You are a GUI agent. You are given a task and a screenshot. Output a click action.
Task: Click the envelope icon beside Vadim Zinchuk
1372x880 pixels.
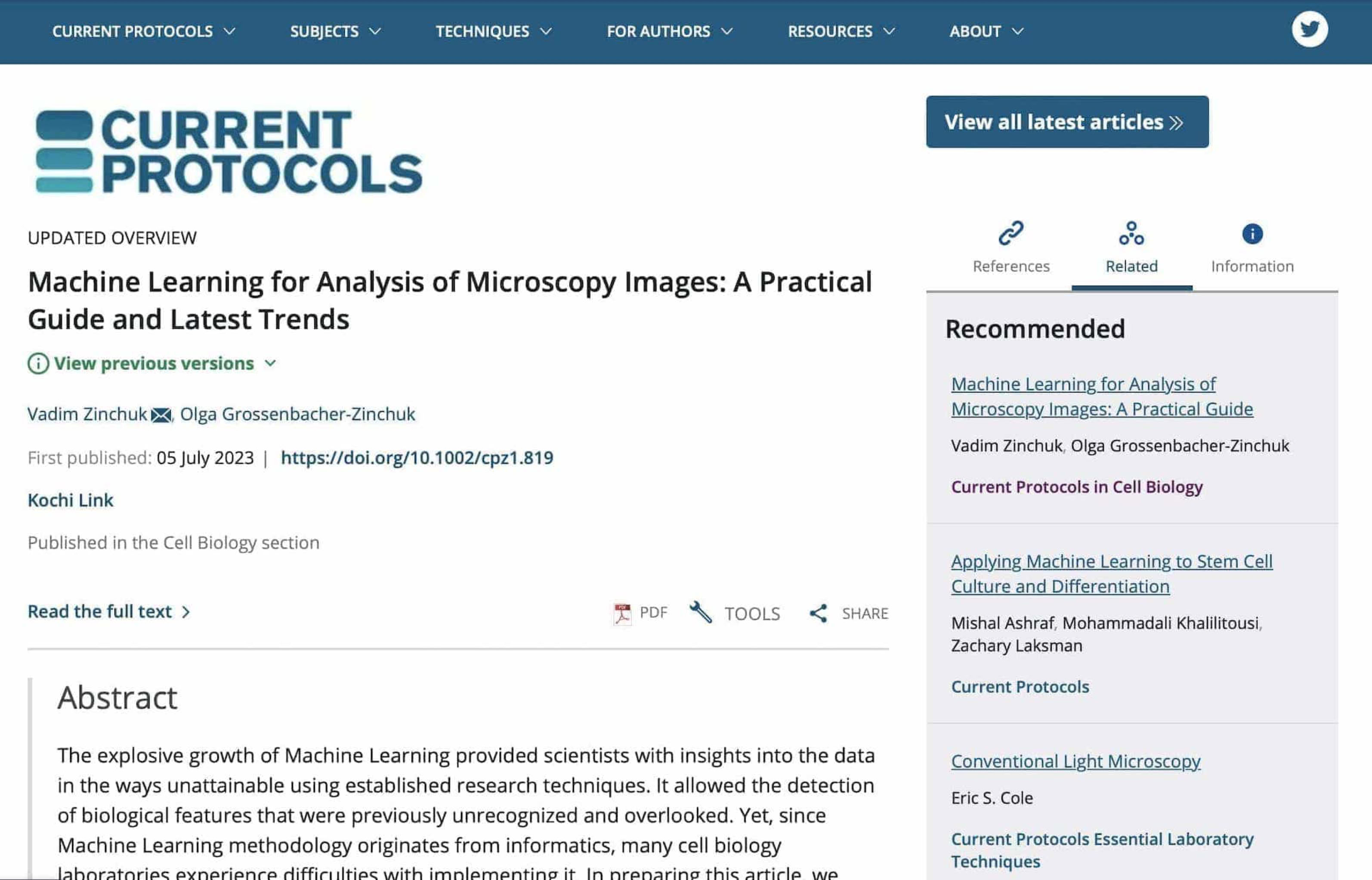161,415
